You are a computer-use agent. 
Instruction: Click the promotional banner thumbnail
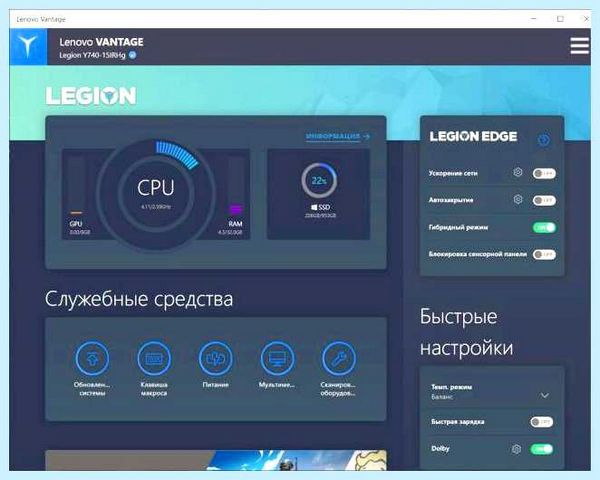pos(216,460)
